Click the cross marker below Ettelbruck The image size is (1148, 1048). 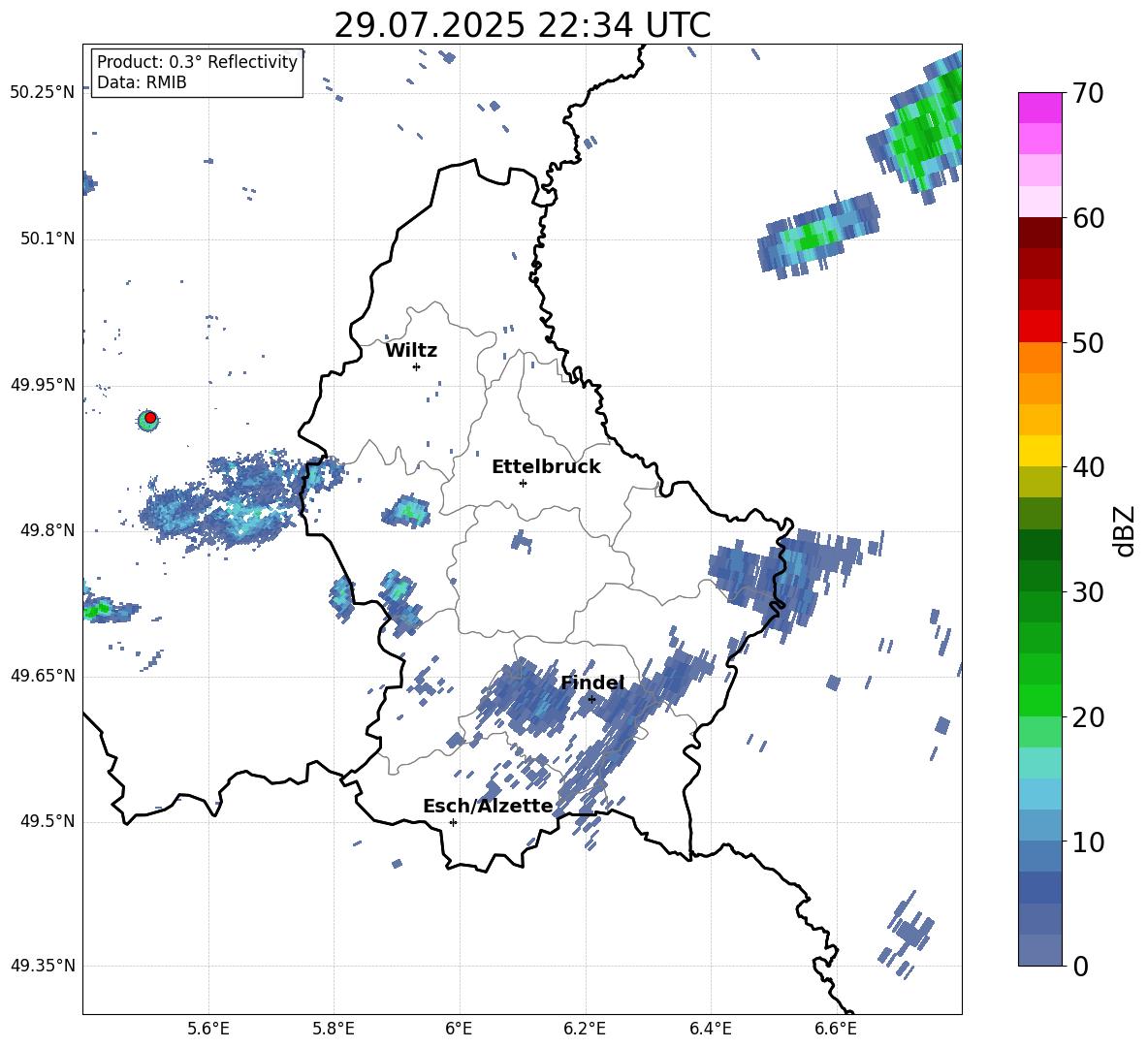click(x=523, y=483)
